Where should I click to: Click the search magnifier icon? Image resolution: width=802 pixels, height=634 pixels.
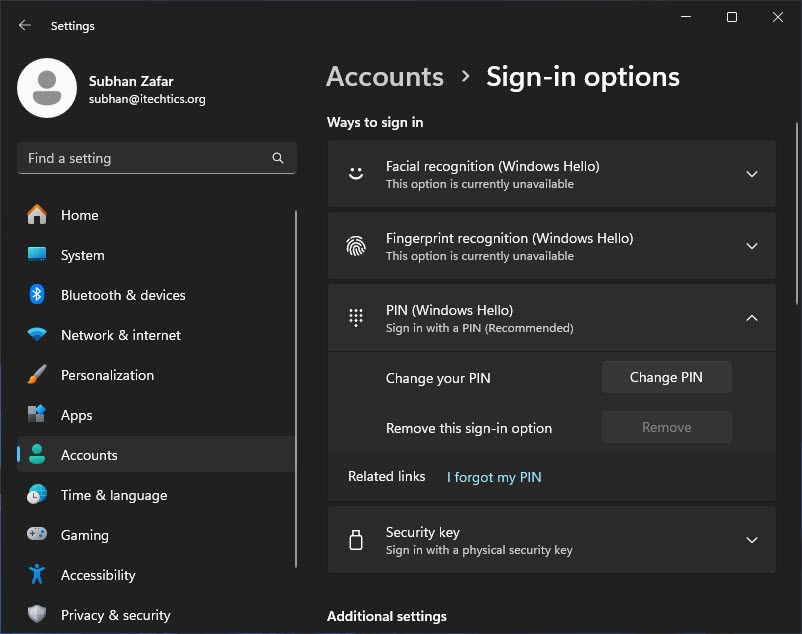tap(278, 158)
